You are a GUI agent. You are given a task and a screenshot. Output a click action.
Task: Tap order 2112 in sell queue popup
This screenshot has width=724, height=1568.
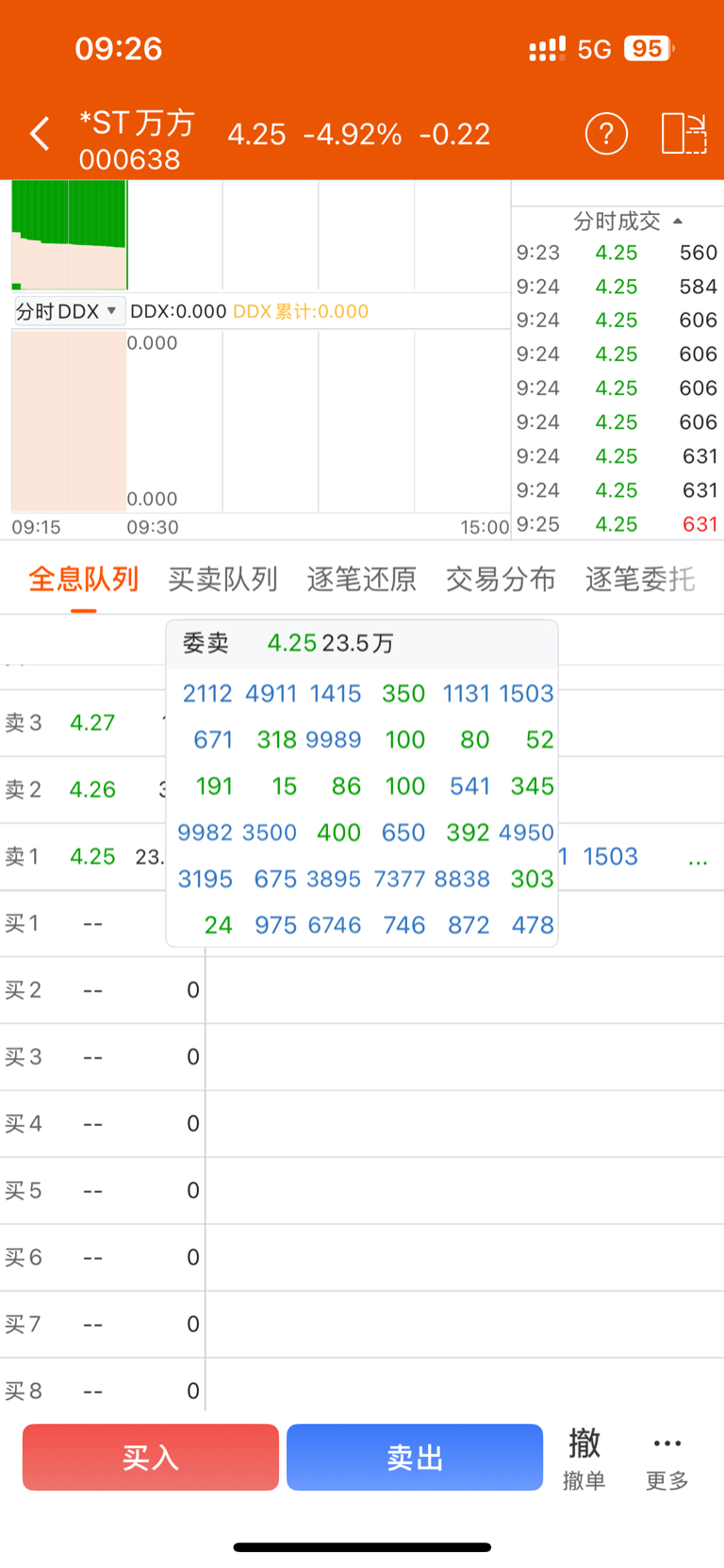[x=207, y=694]
